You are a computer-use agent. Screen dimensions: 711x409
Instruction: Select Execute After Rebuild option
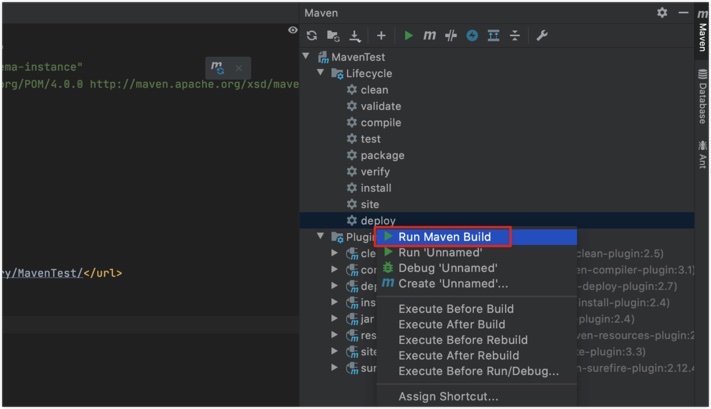(x=477, y=355)
